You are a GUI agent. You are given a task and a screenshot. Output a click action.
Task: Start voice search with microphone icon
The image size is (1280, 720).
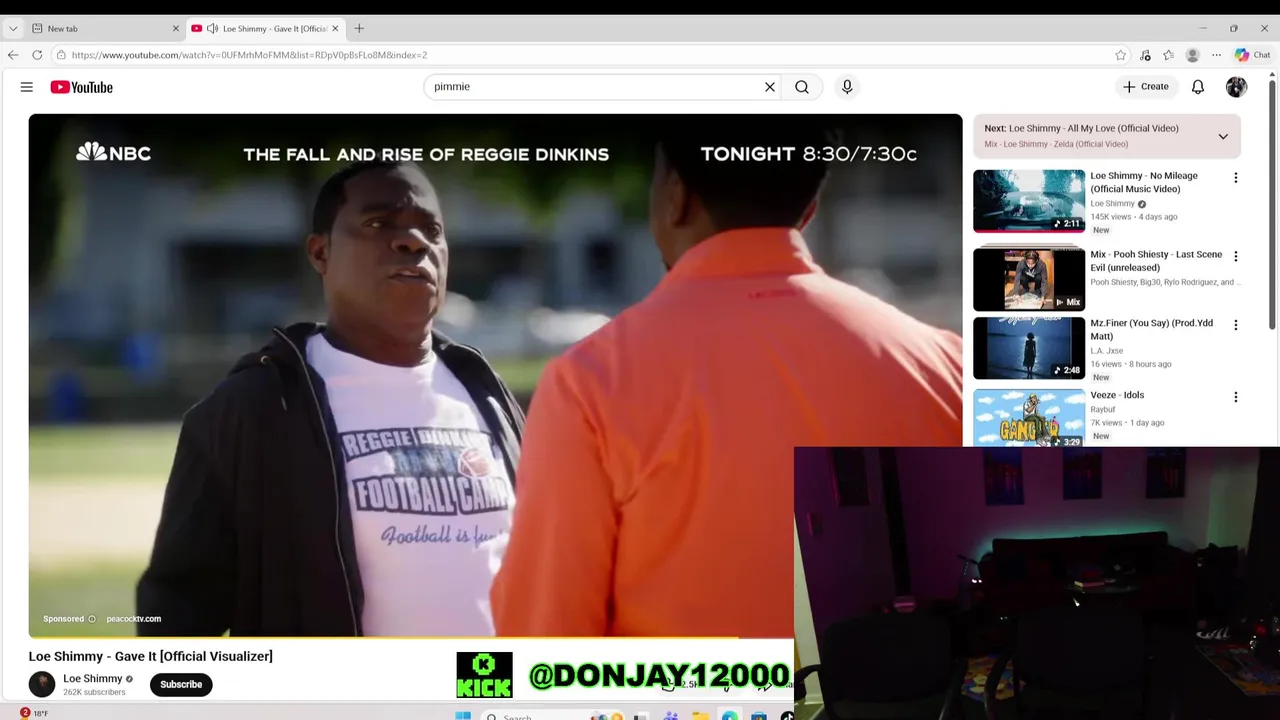pyautogui.click(x=847, y=87)
